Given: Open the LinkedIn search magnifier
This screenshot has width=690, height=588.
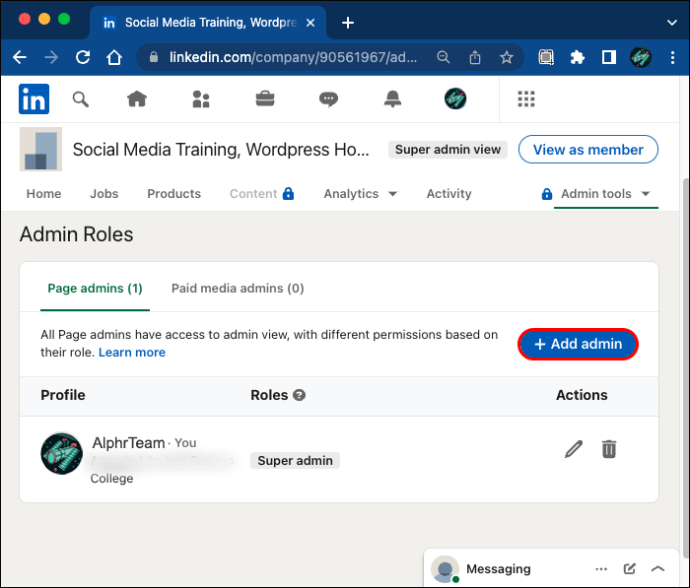Looking at the screenshot, I should click(x=81, y=99).
